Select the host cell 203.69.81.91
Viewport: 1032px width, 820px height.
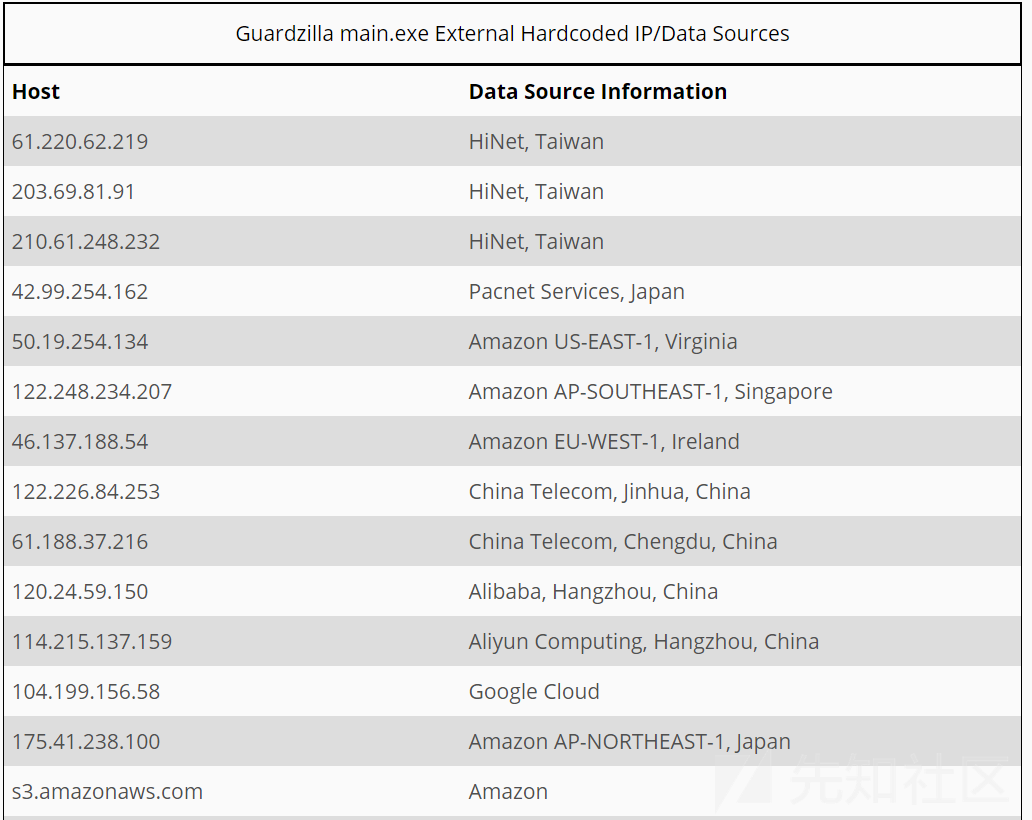coord(73,192)
